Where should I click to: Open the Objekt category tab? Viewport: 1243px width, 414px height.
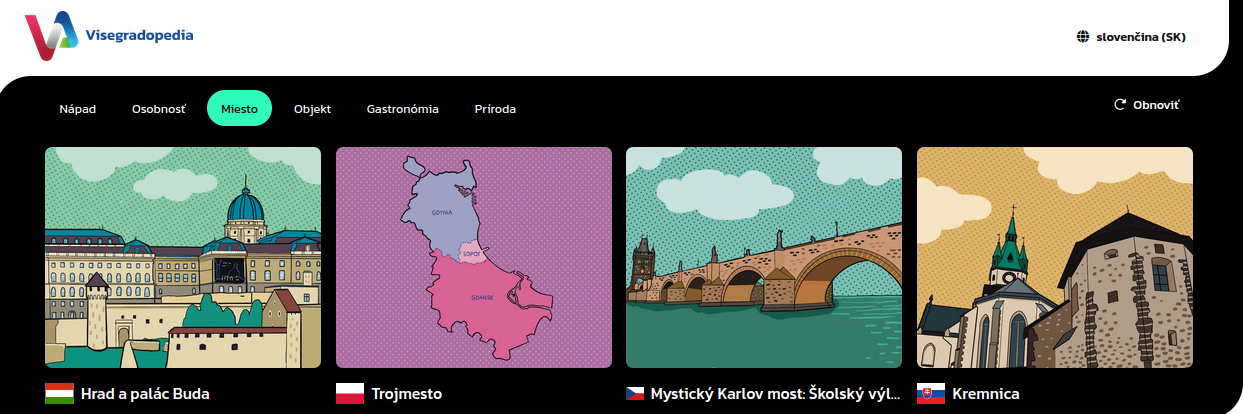[x=312, y=109]
